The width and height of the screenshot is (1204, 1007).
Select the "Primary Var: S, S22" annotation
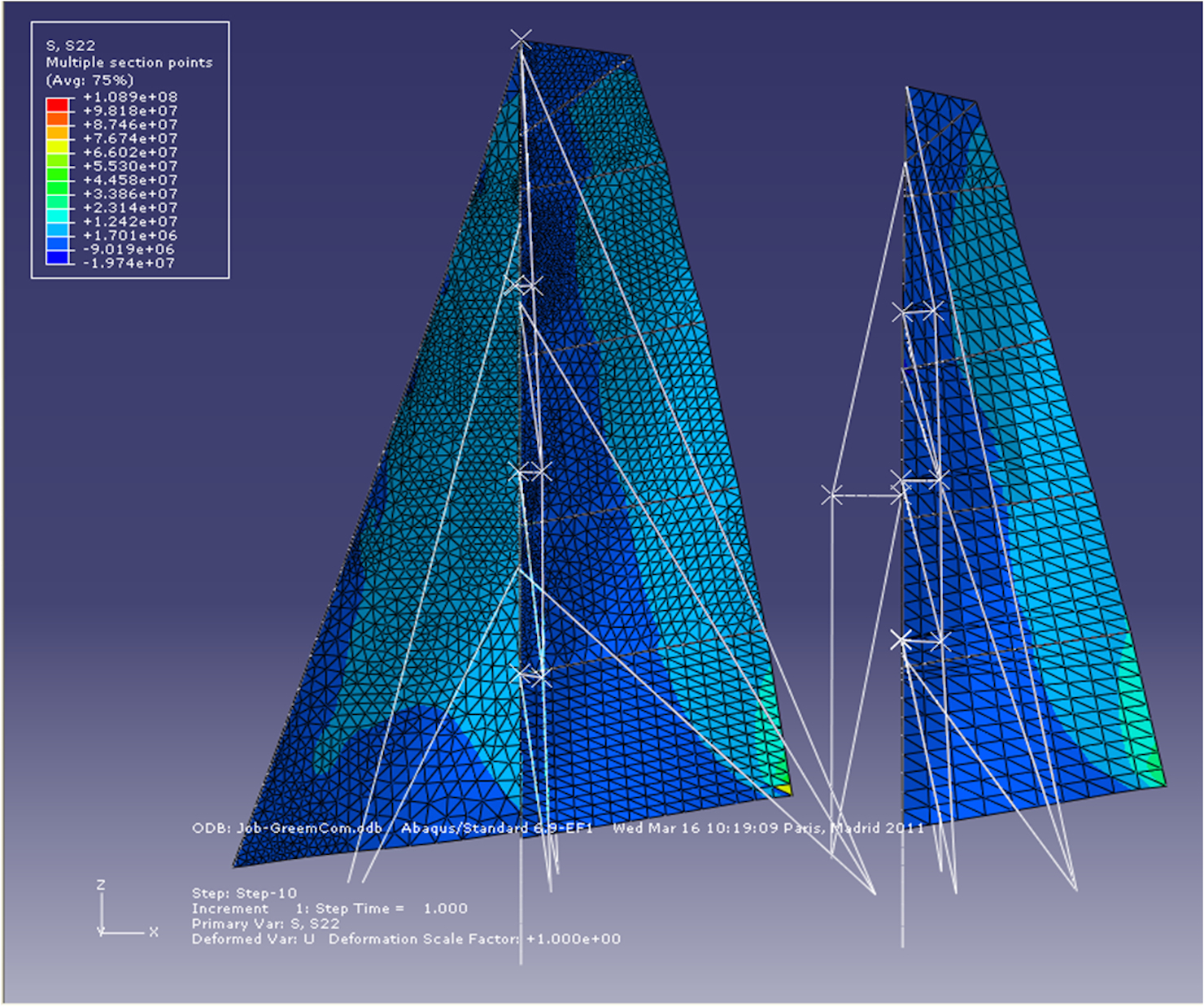265,924
